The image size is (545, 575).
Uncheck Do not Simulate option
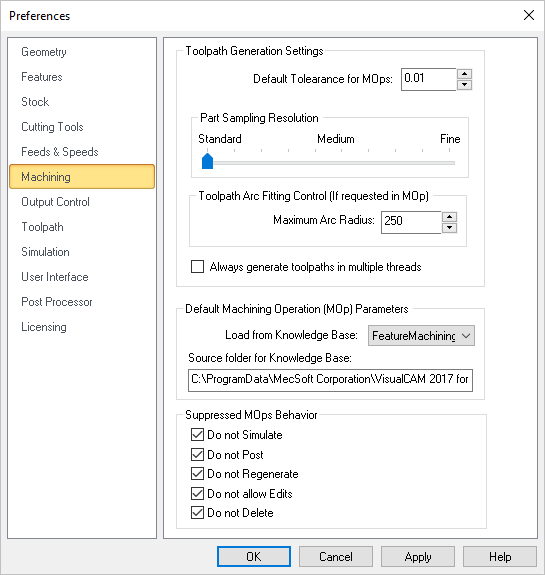point(197,435)
